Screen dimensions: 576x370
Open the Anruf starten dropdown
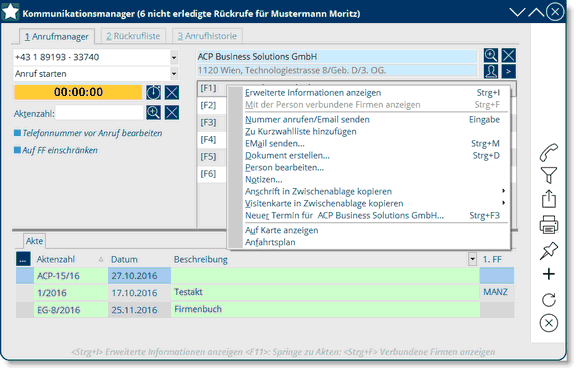(174, 74)
